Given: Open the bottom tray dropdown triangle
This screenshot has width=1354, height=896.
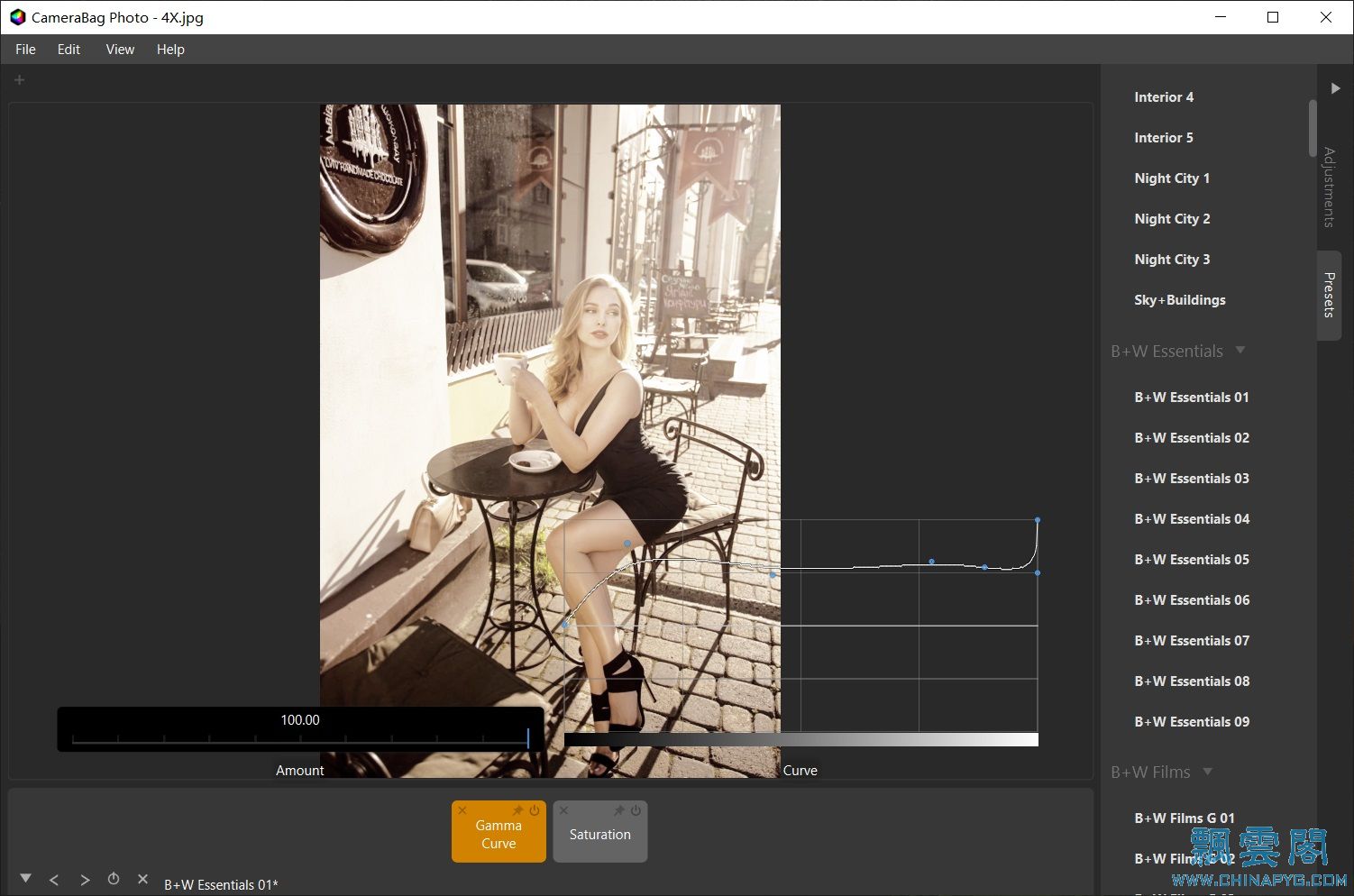Looking at the screenshot, I should click(25, 878).
